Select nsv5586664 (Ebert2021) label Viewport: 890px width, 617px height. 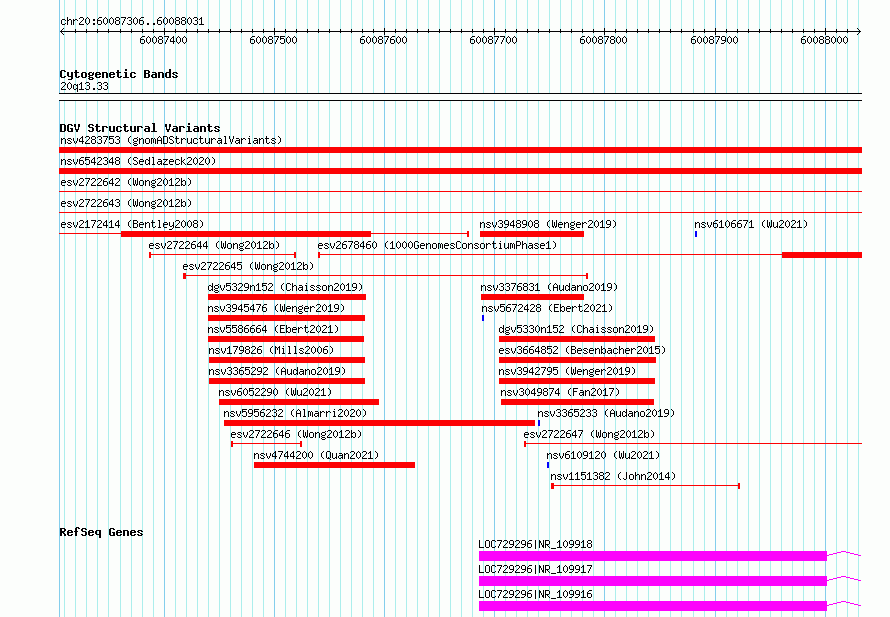pyautogui.click(x=273, y=329)
